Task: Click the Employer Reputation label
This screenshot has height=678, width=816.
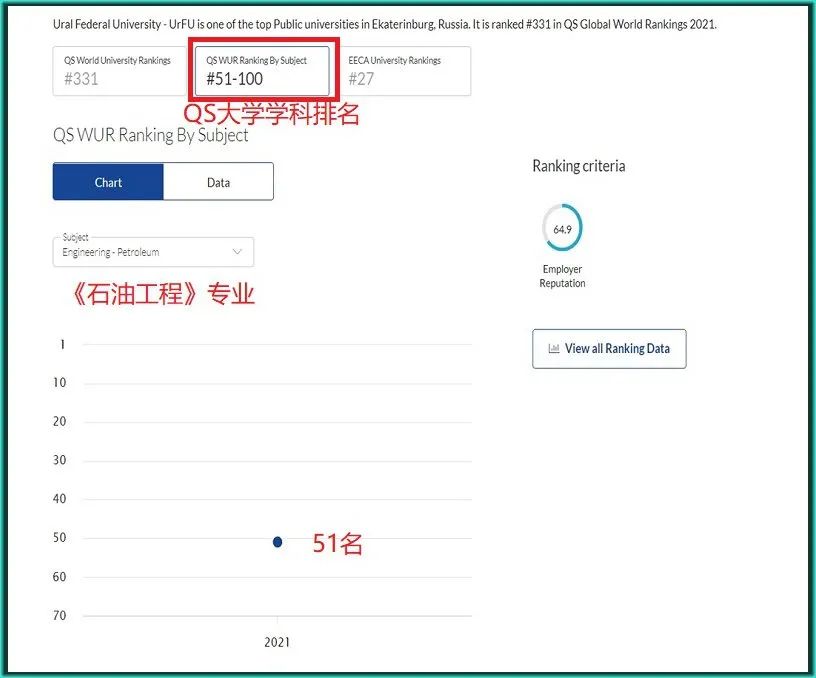Action: (x=562, y=276)
